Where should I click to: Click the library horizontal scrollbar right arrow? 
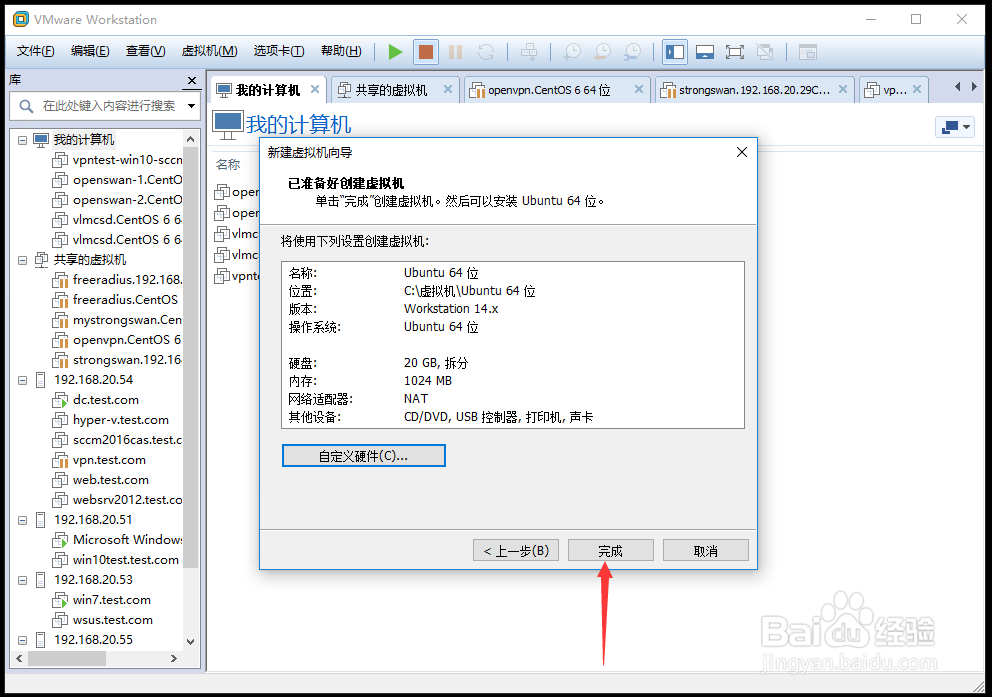[x=174, y=658]
